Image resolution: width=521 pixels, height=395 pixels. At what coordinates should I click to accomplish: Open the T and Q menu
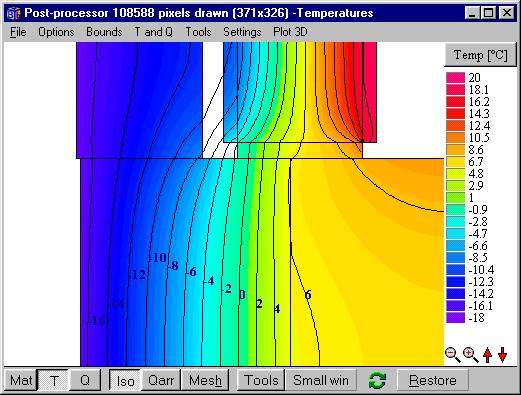pos(153,32)
